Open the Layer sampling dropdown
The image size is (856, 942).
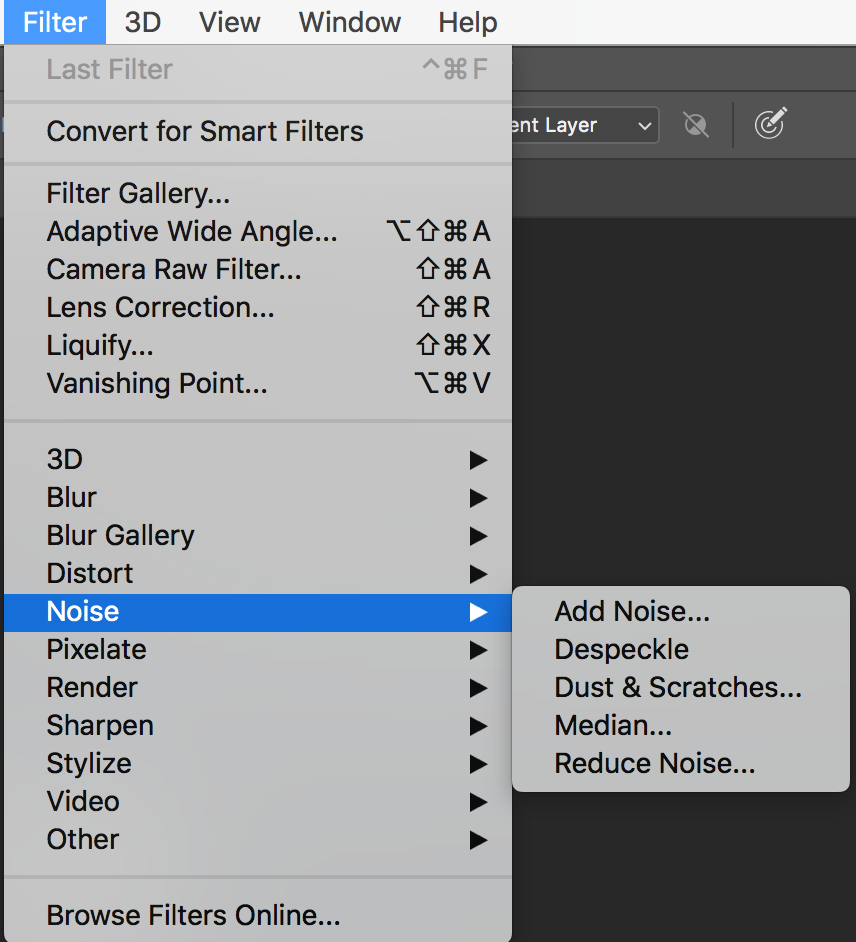(x=585, y=125)
